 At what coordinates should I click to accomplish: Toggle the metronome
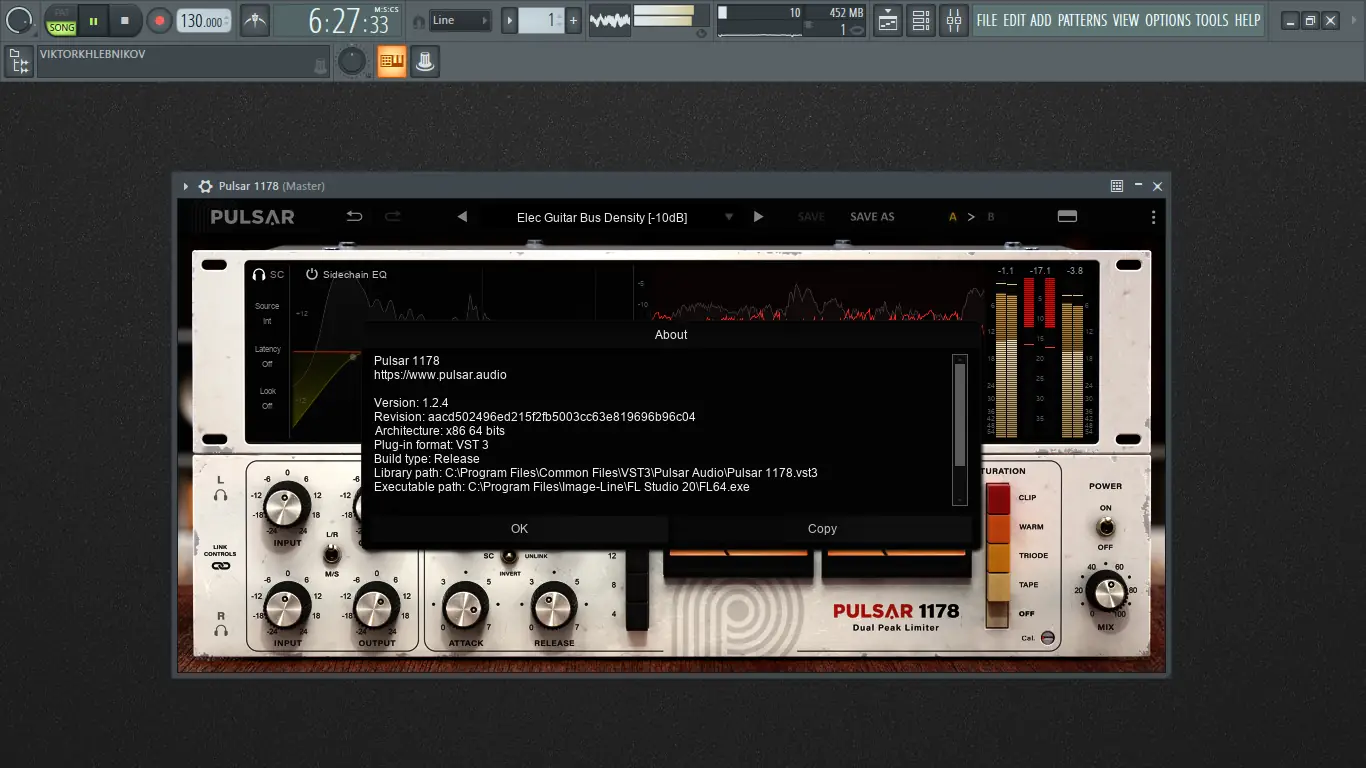pyautogui.click(x=254, y=20)
